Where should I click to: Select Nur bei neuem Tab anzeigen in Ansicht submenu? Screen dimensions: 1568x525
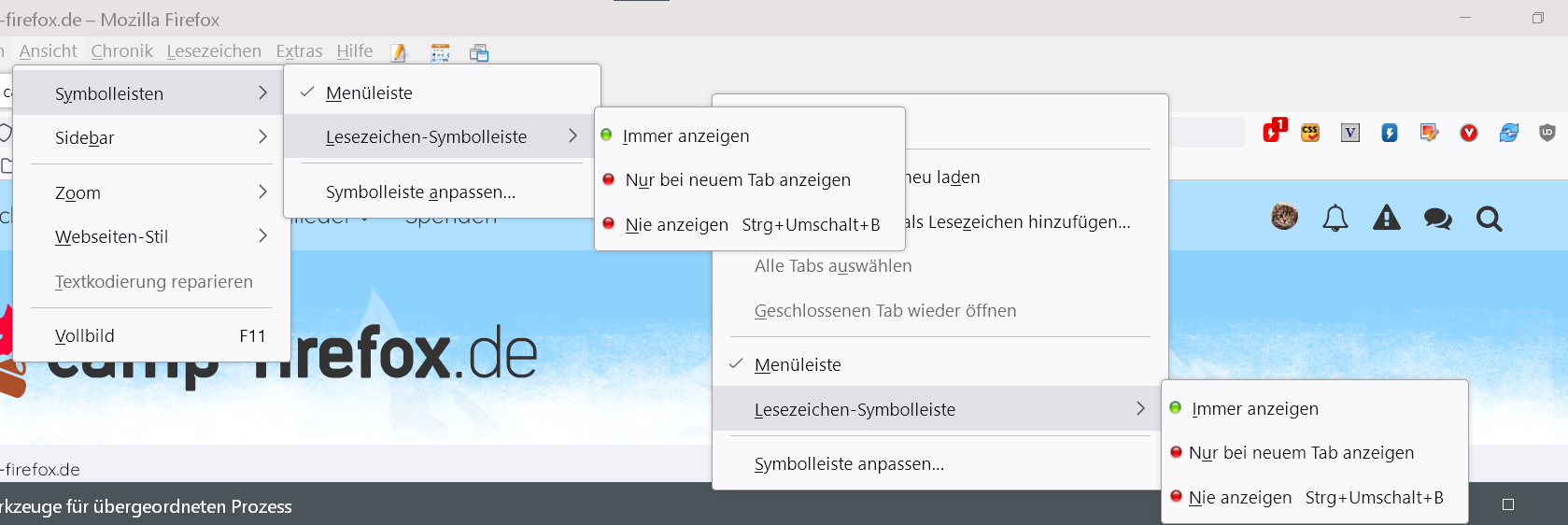[750, 179]
